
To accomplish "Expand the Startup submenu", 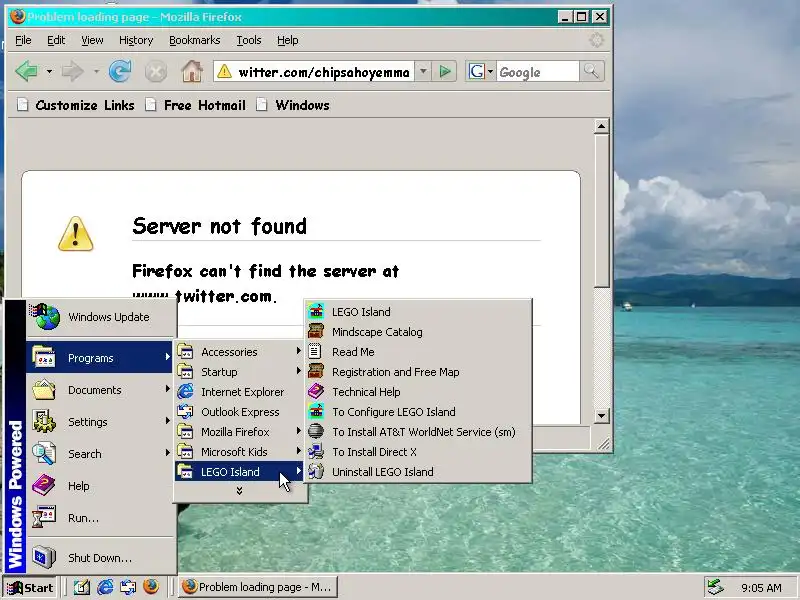I will (x=239, y=371).
